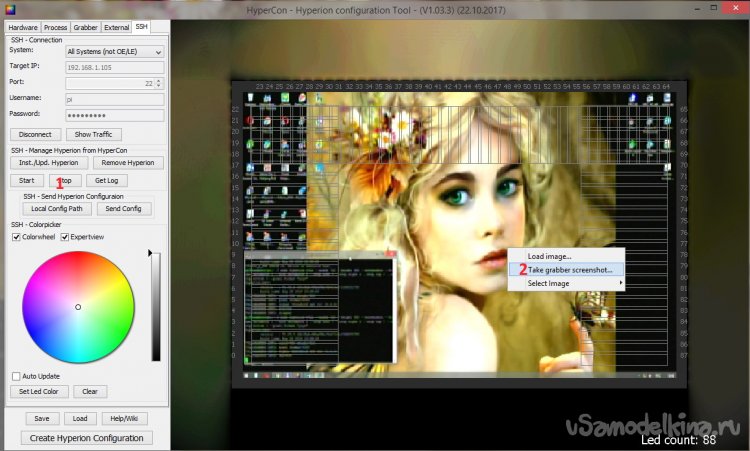The width and height of the screenshot is (750, 451).
Task: Click the Show Traffic button
Action: point(96,134)
